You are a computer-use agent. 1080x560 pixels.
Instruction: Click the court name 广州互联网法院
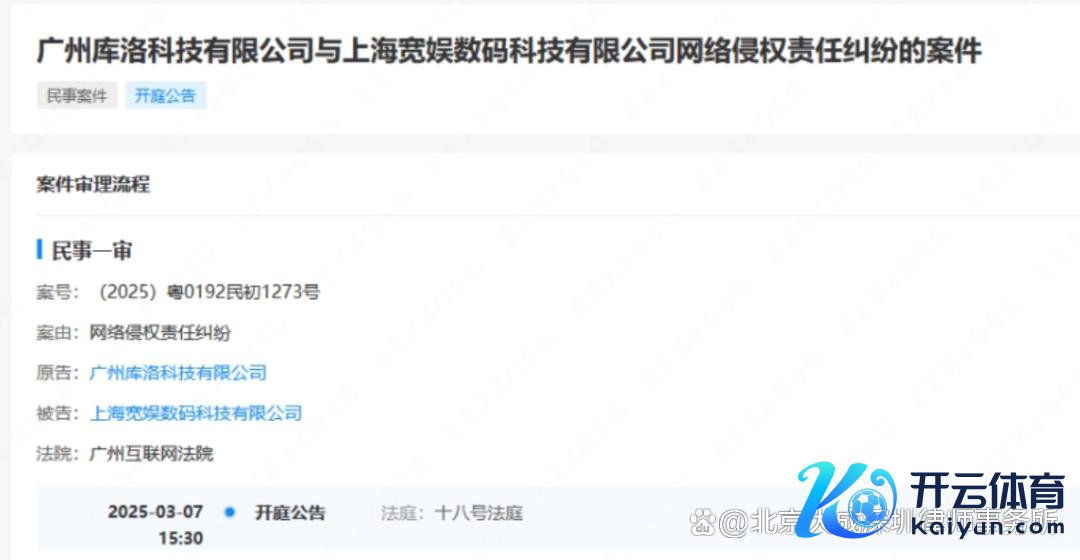point(152,453)
